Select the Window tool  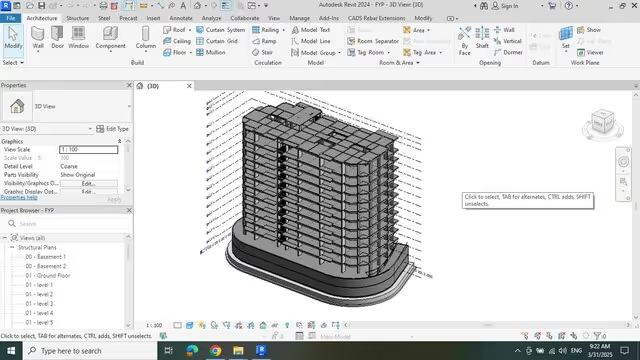(x=78, y=38)
